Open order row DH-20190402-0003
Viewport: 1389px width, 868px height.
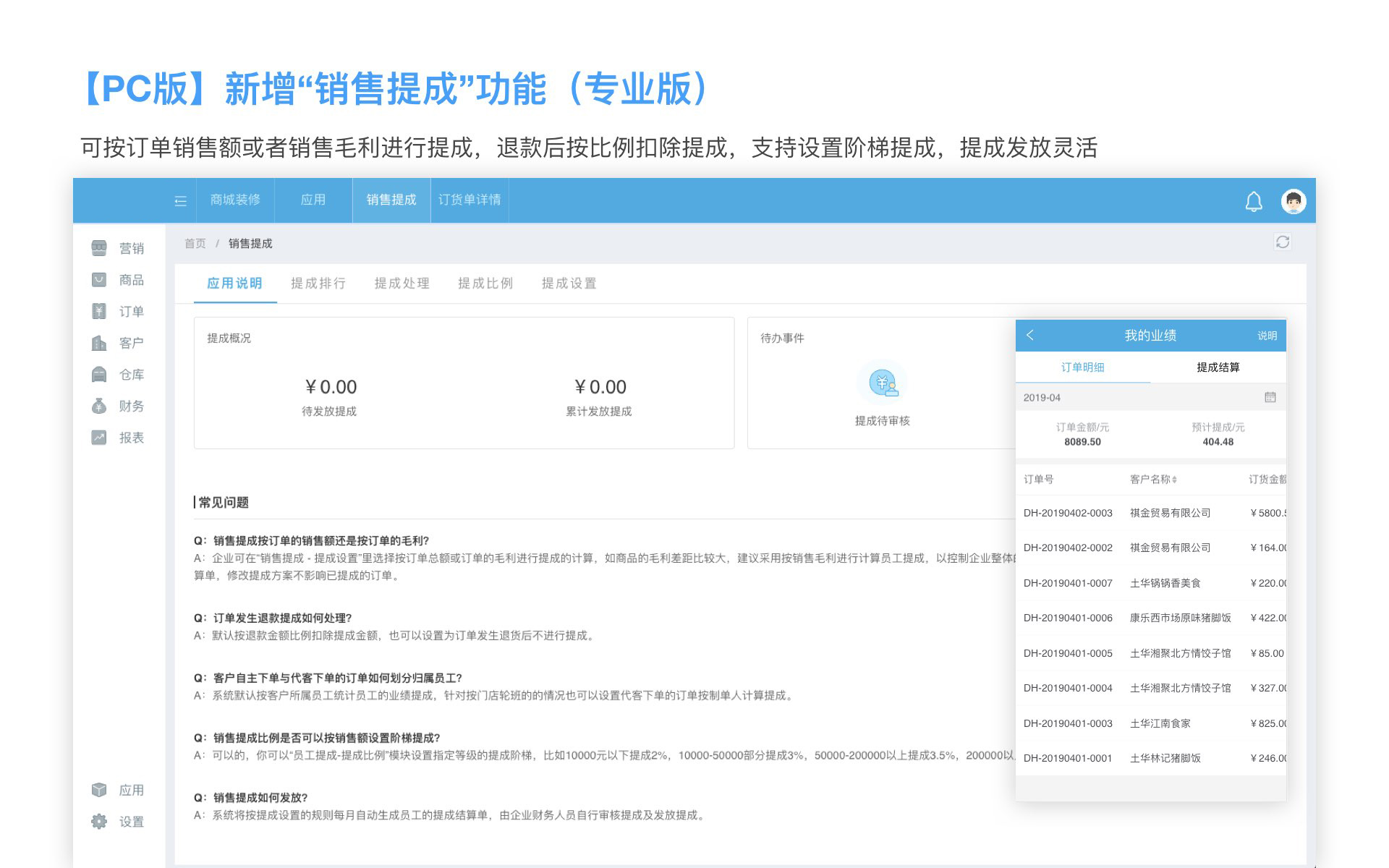coord(1068,513)
